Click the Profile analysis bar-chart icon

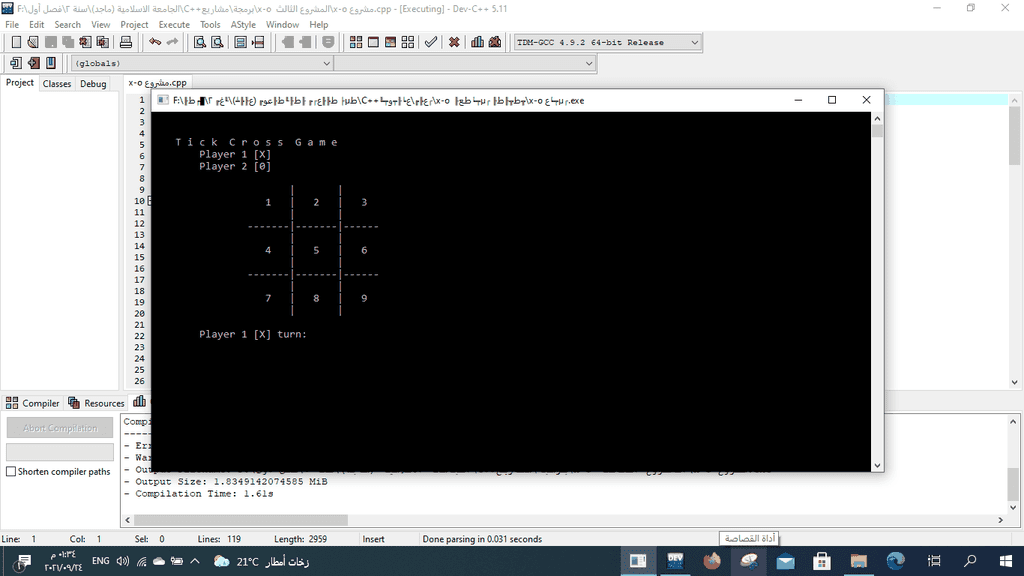pyautogui.click(x=477, y=42)
